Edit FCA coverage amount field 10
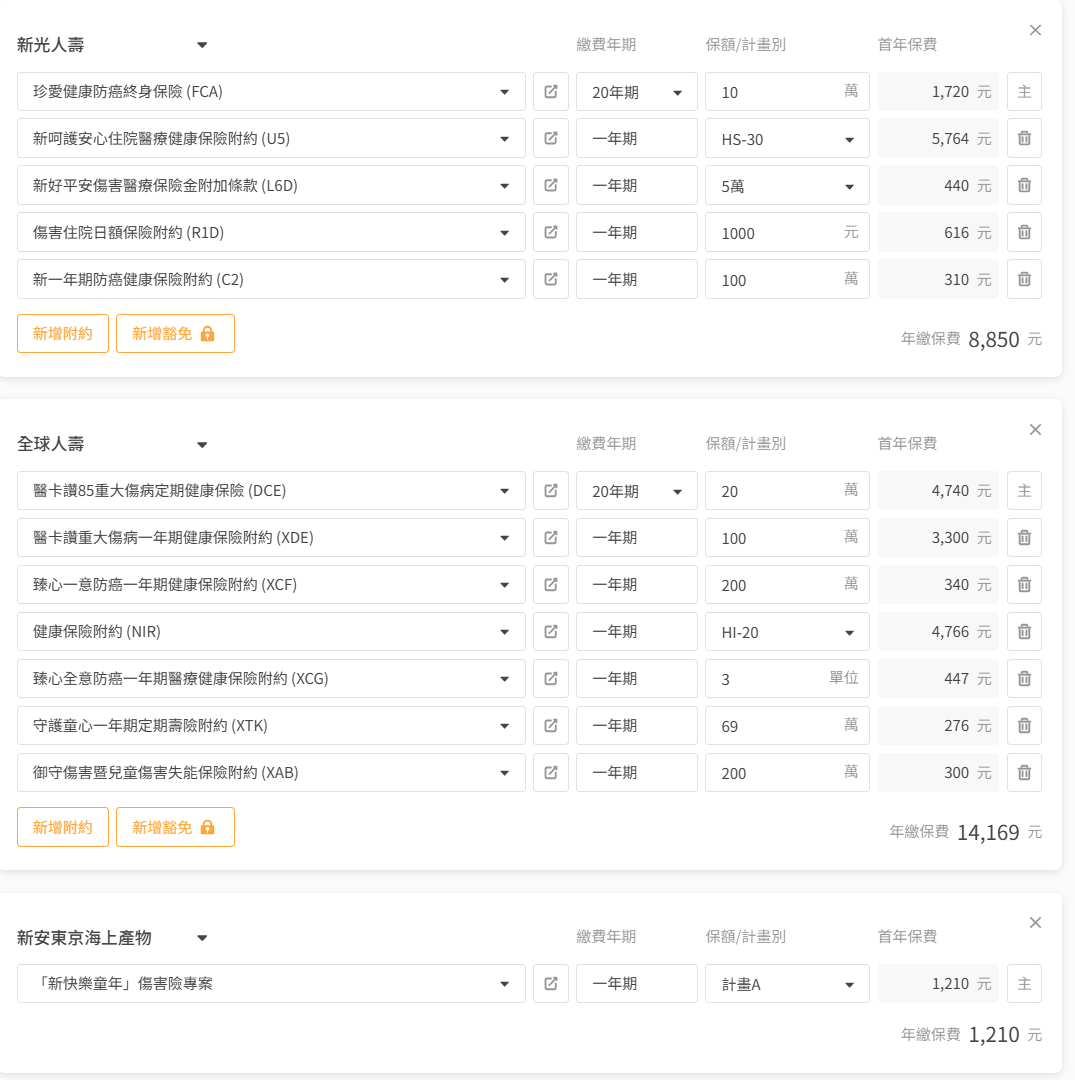The height and width of the screenshot is (1080, 1075). tap(787, 92)
